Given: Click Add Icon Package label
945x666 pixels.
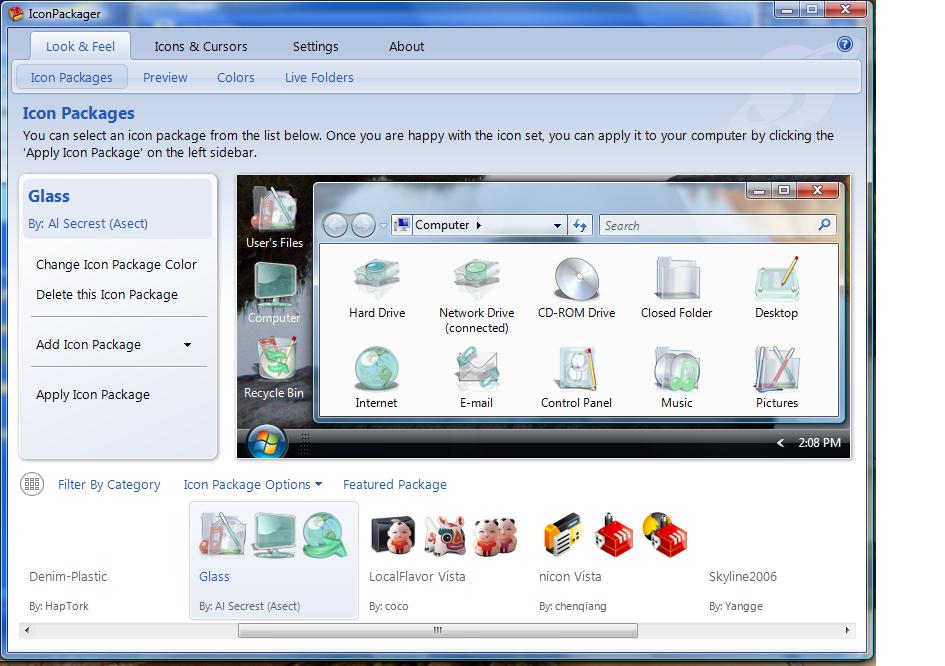Looking at the screenshot, I should (x=89, y=345).
